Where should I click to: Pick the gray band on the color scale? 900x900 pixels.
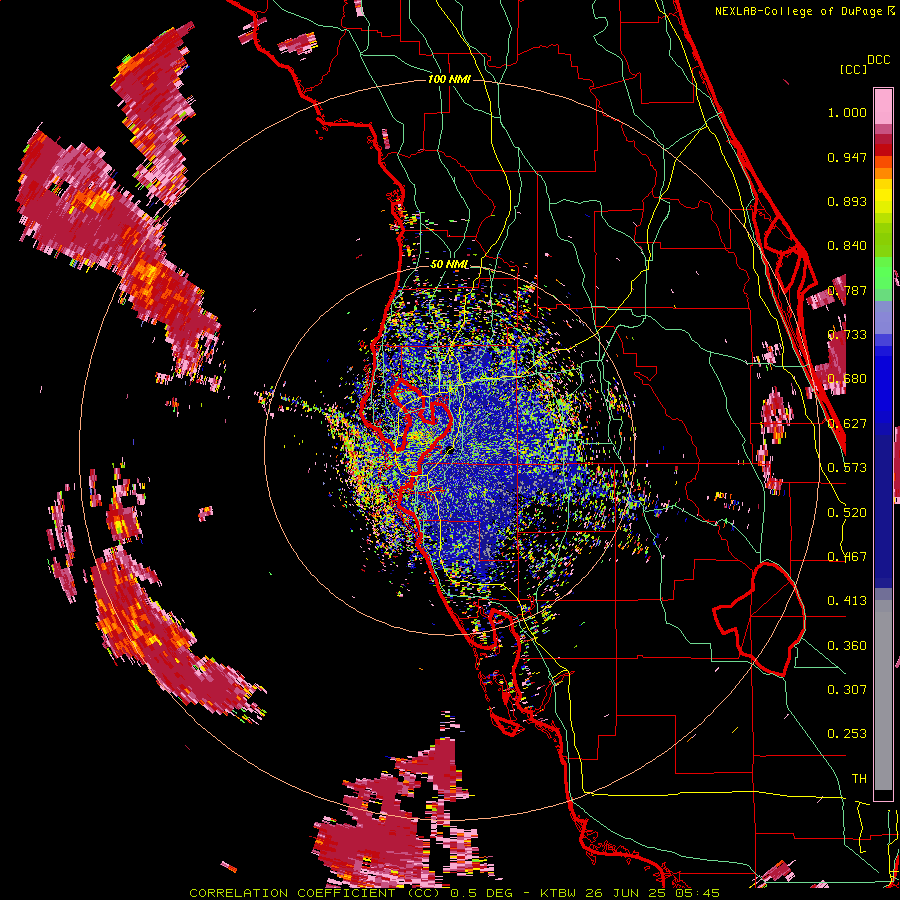[883, 695]
